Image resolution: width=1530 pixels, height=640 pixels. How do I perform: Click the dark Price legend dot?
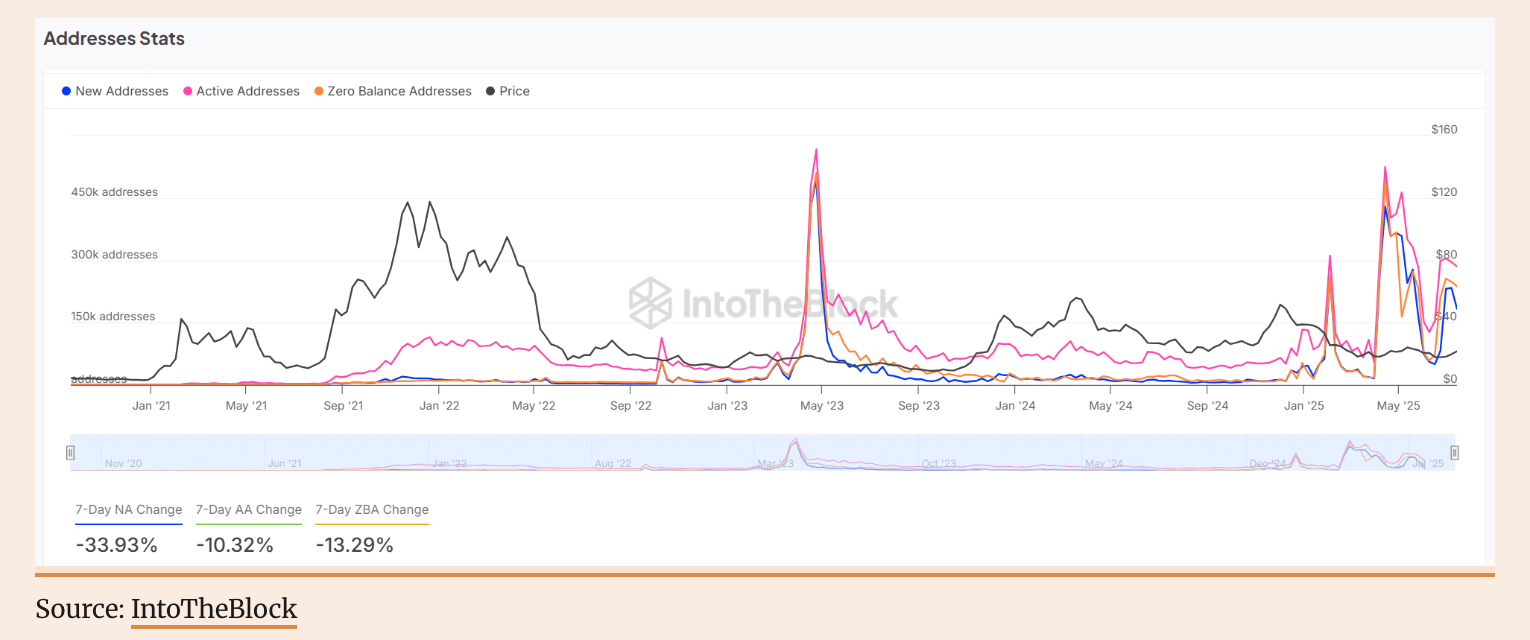click(x=490, y=91)
